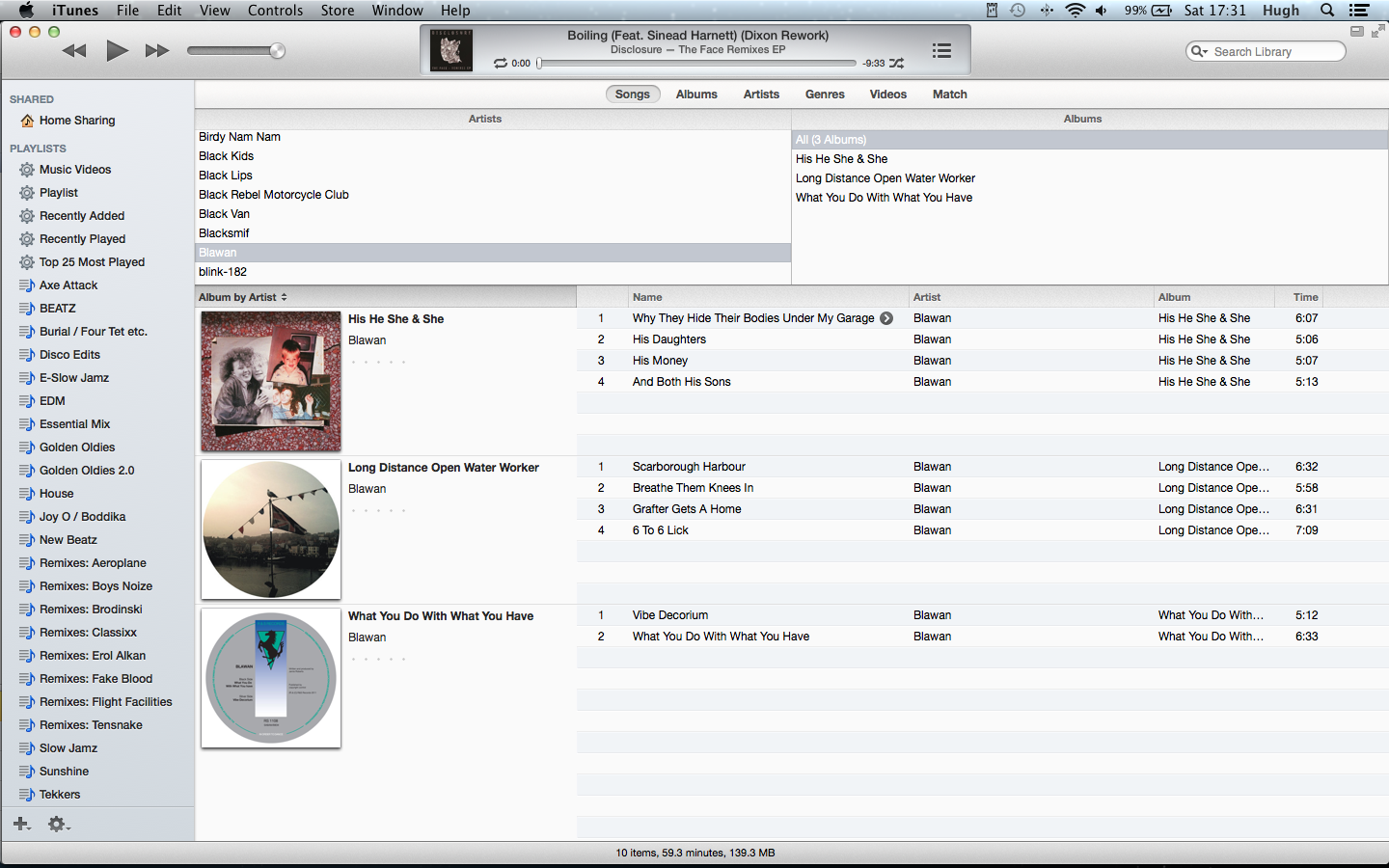
Task: Toggle the repeat icon
Action: click(501, 64)
